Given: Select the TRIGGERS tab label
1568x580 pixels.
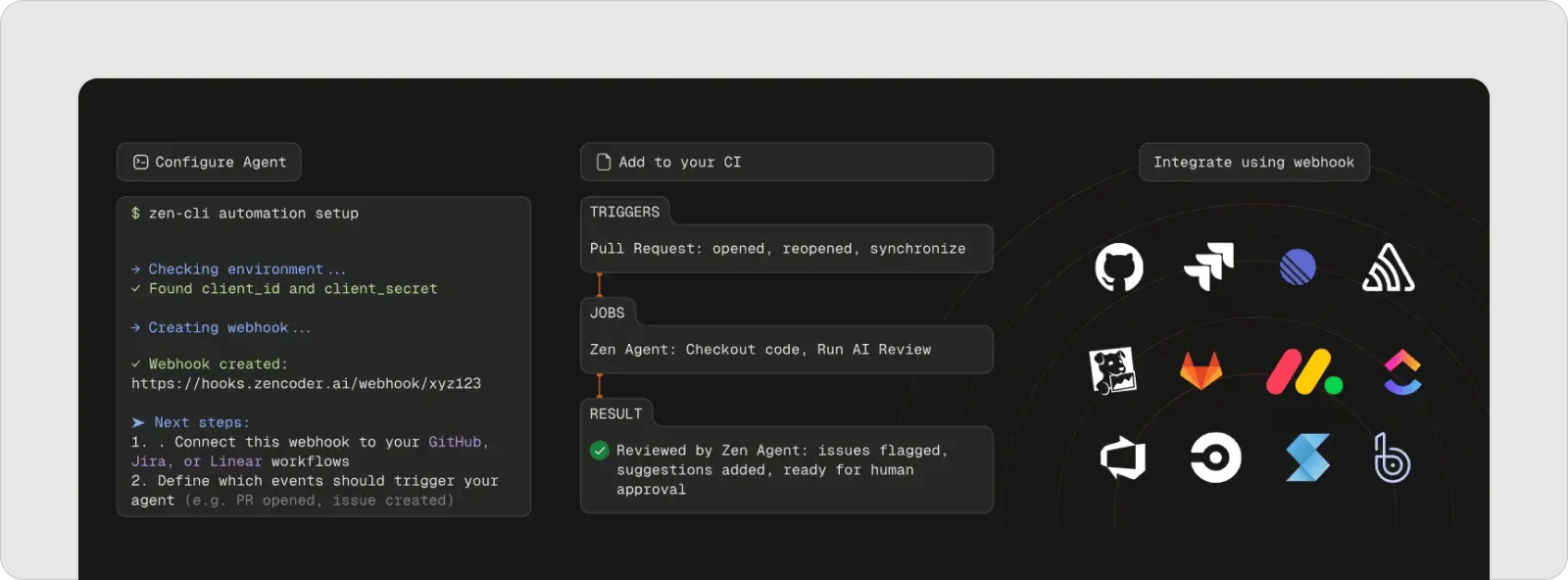Looking at the screenshot, I should coord(624,212).
